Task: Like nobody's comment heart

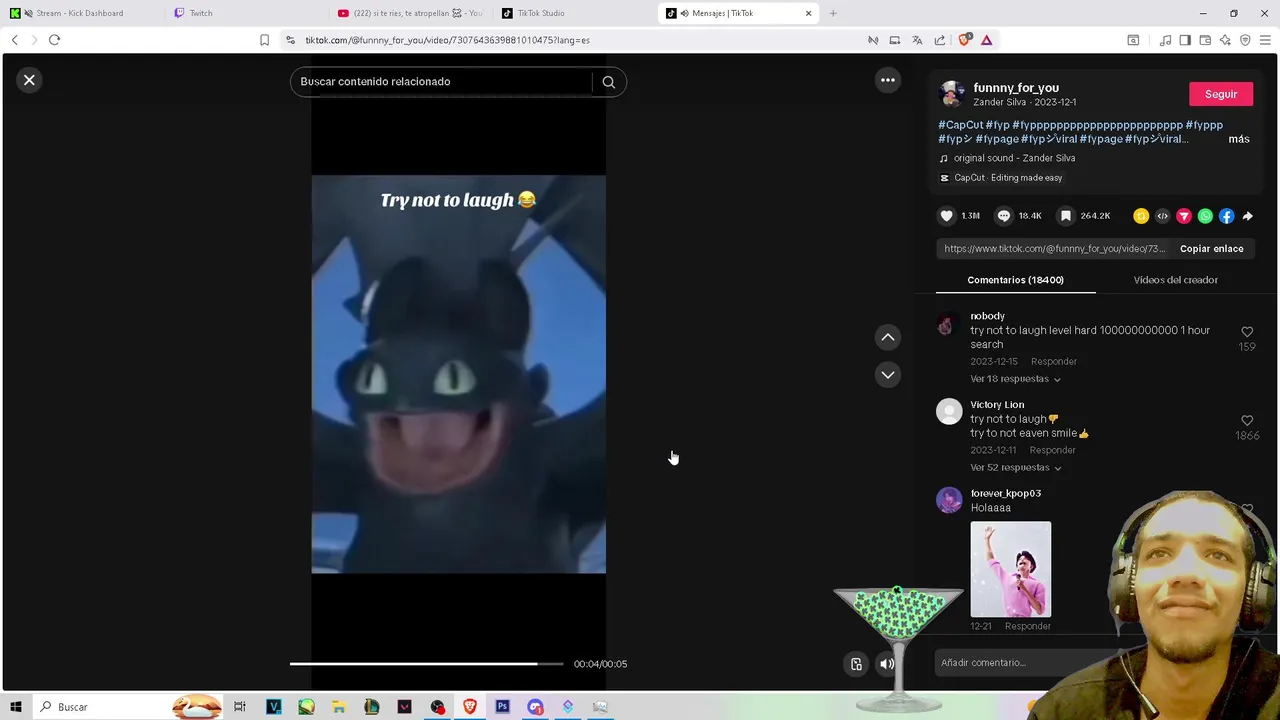Action: coord(1247,332)
